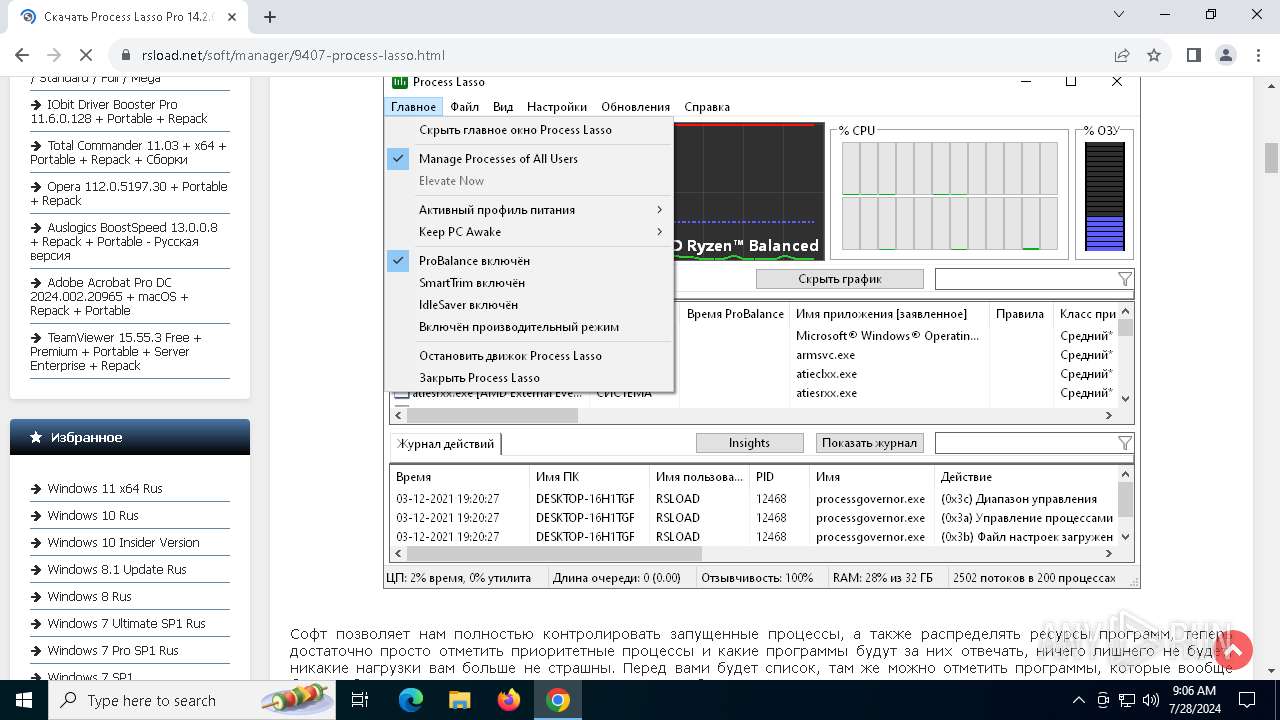Viewport: 1280px width, 720px height.
Task: Open the site information lock icon
Action: pyautogui.click(x=126, y=55)
